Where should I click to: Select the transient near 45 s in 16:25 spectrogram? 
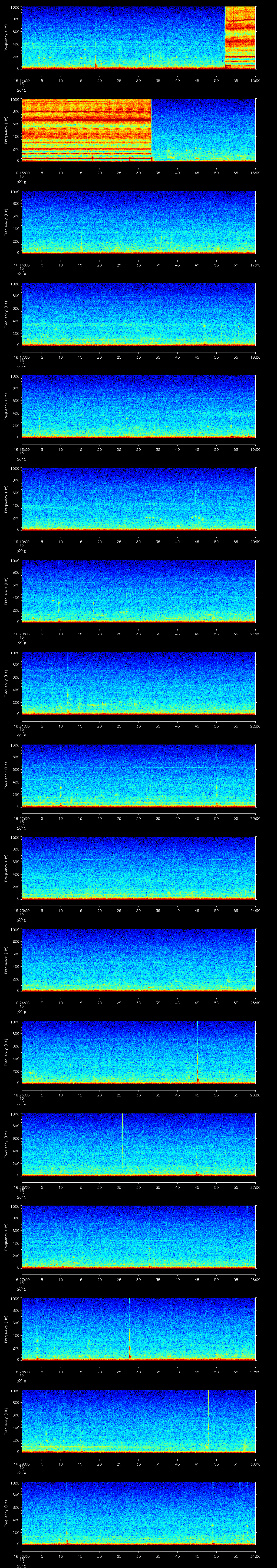(198, 1052)
